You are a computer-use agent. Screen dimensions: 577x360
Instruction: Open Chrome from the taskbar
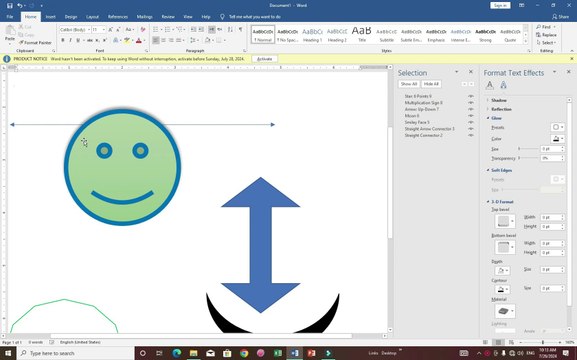pyautogui.click(x=244, y=353)
